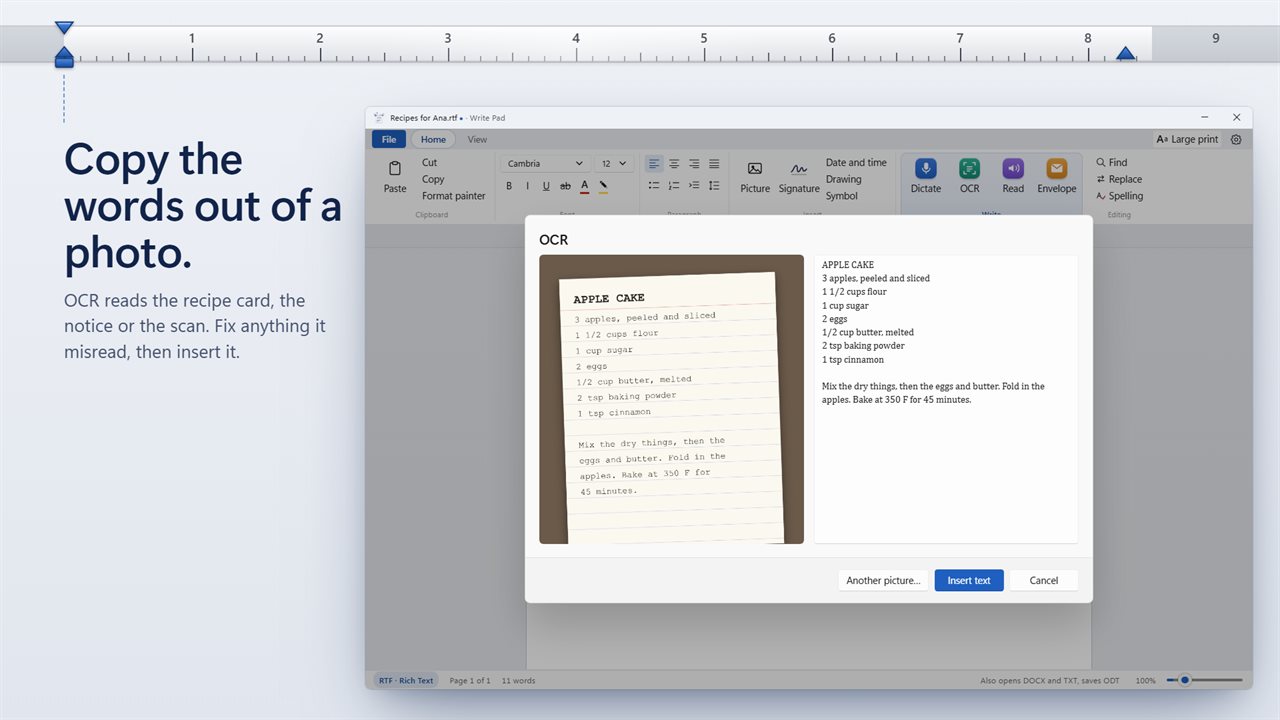Viewport: 1280px width, 720px height.
Task: Open settings gear in title bar
Action: pos(1236,140)
